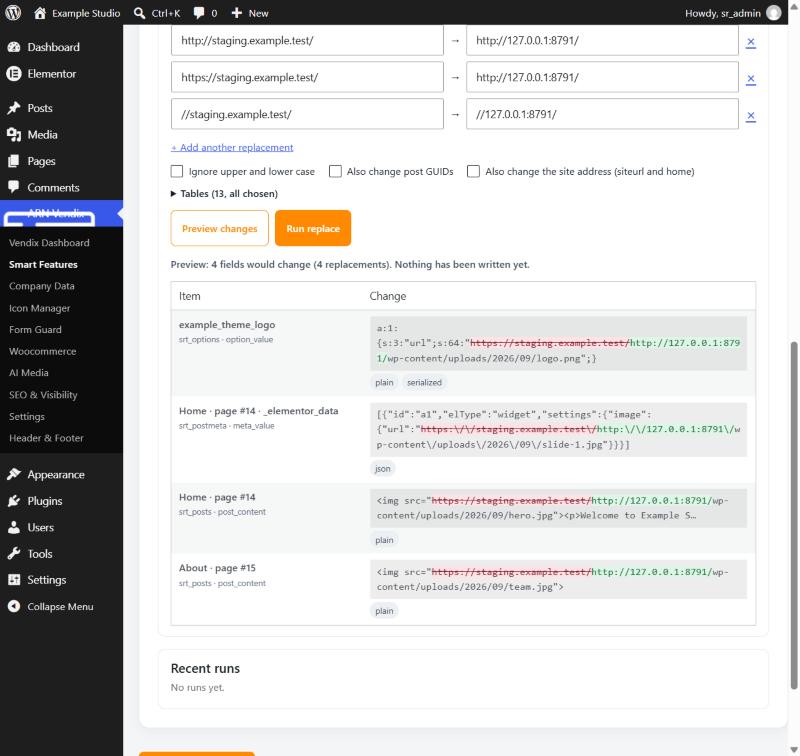Click the Media sidebar icon
Screen dimensions: 800x756
coord(14,134)
